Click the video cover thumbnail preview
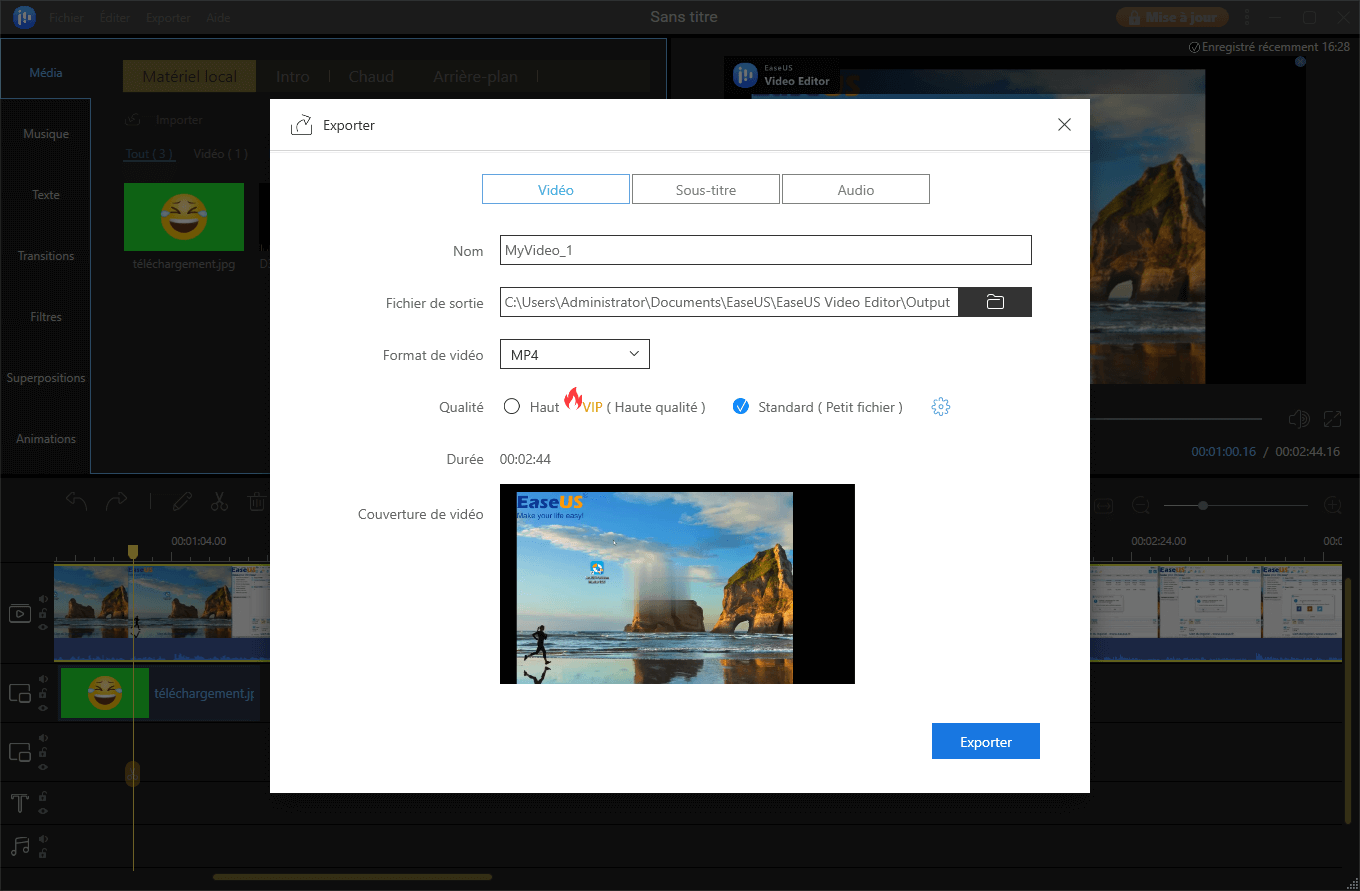The height and width of the screenshot is (891, 1360). pos(677,584)
